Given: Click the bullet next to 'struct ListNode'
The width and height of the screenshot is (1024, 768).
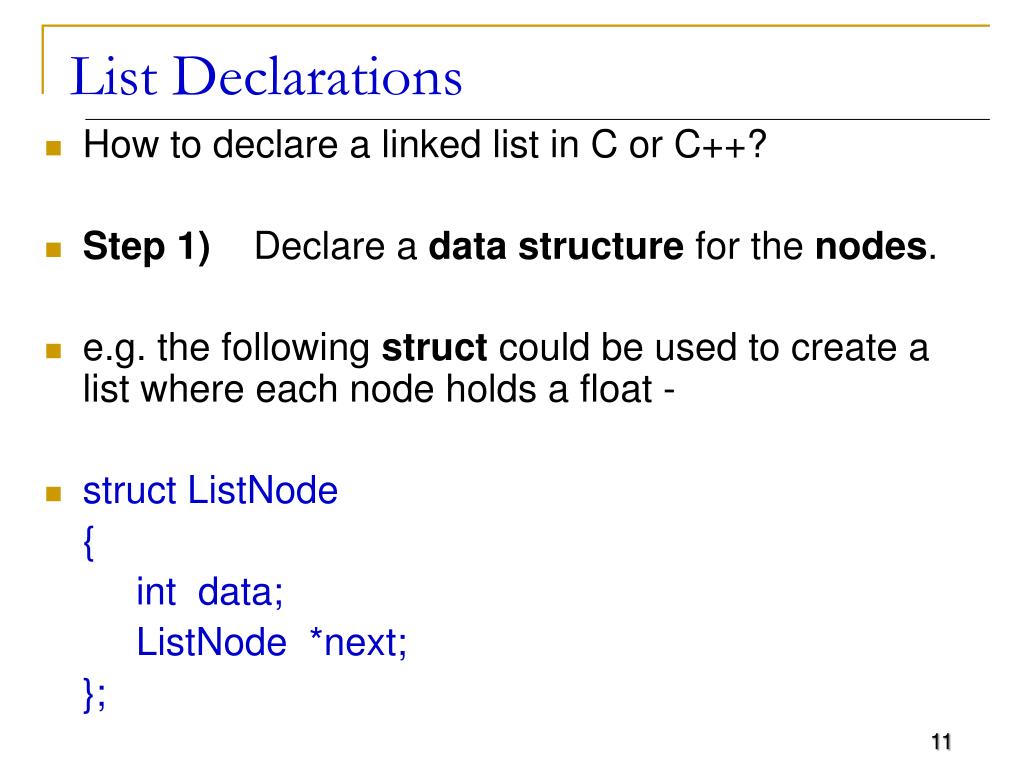Looking at the screenshot, I should point(54,493).
